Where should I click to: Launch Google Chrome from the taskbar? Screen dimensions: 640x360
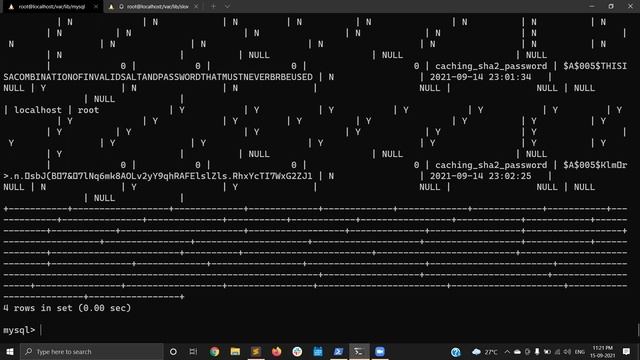(214, 351)
